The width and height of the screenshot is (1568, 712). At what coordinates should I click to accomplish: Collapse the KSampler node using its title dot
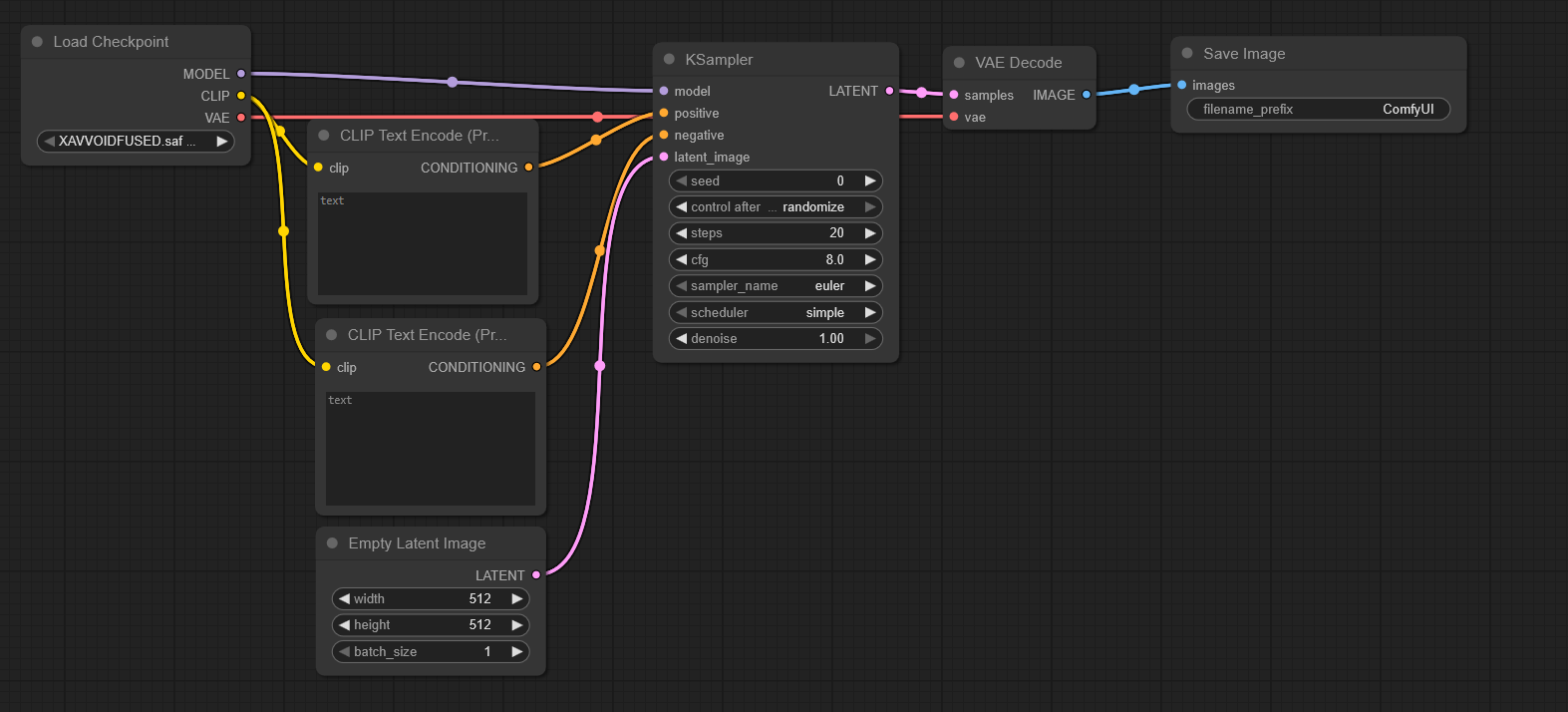point(669,60)
